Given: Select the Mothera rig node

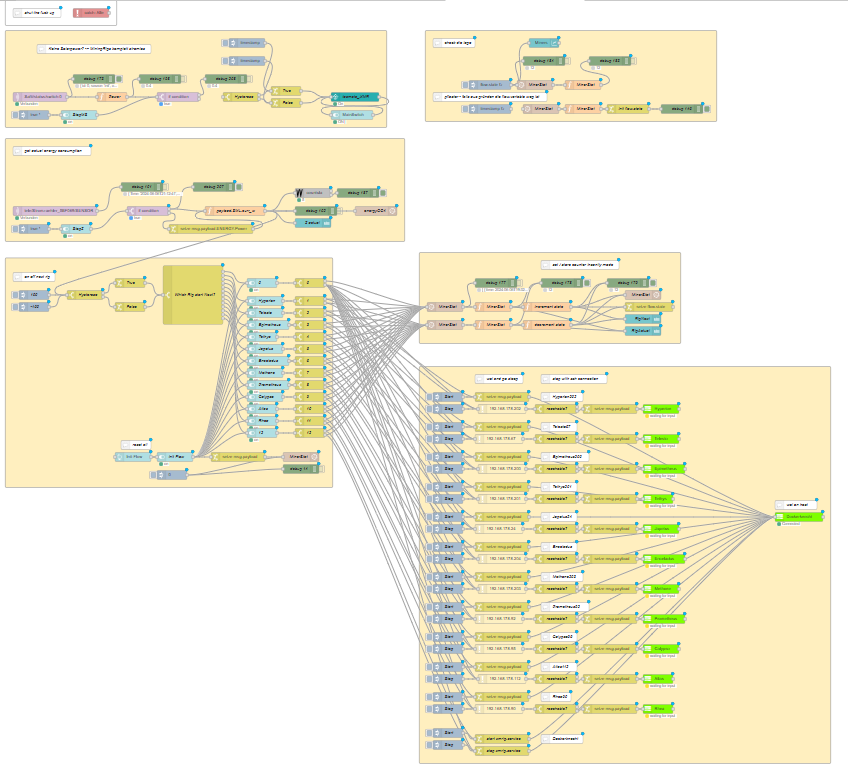Looking at the screenshot, I should tap(266, 372).
